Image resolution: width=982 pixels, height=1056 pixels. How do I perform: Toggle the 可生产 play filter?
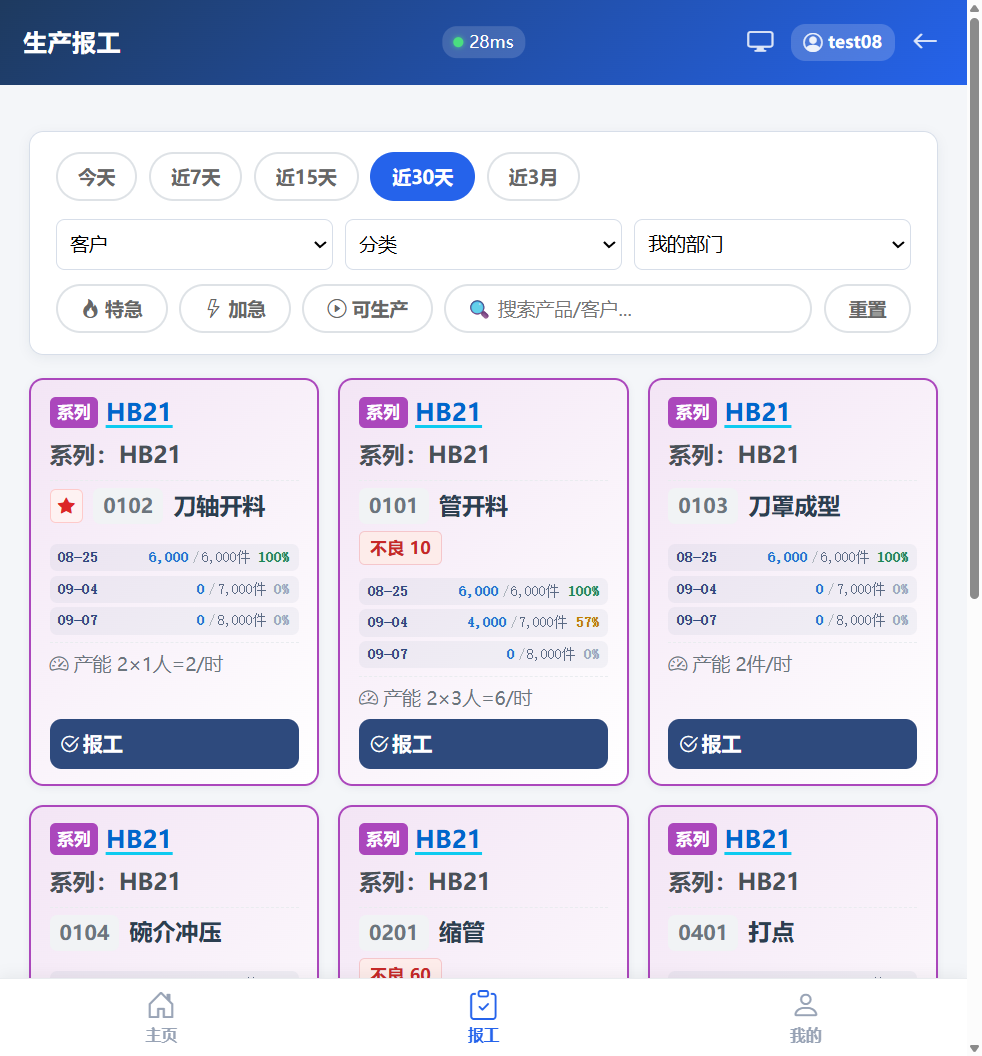point(367,309)
